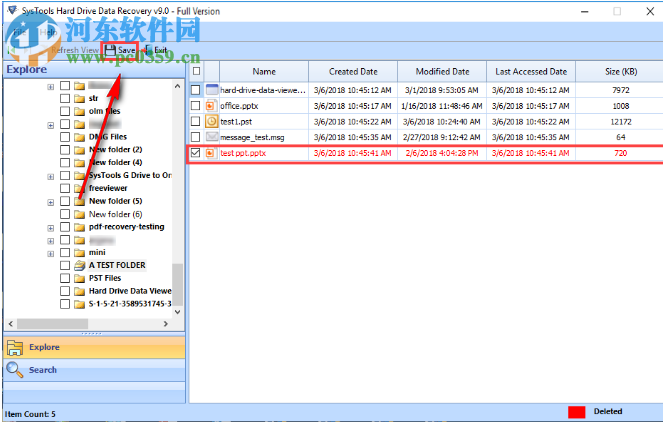Select the New folder (4) tree item

[115, 162]
